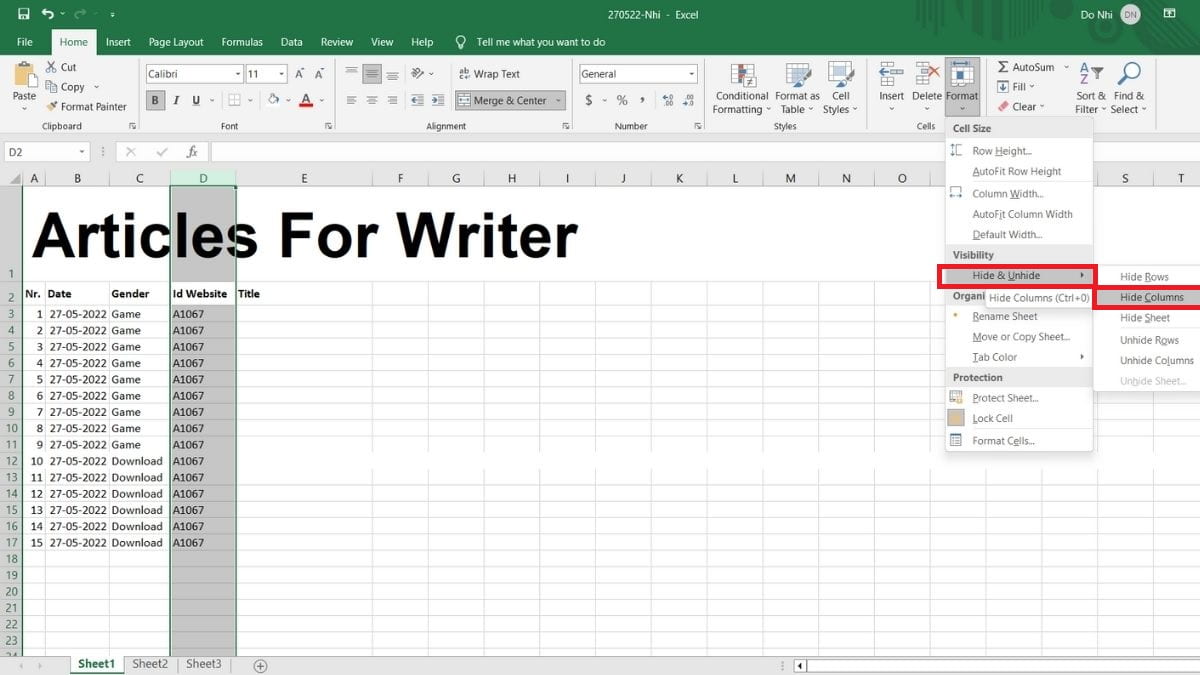Open the Font name dropdown
Image resolution: width=1200 pixels, height=675 pixels.
click(x=238, y=73)
